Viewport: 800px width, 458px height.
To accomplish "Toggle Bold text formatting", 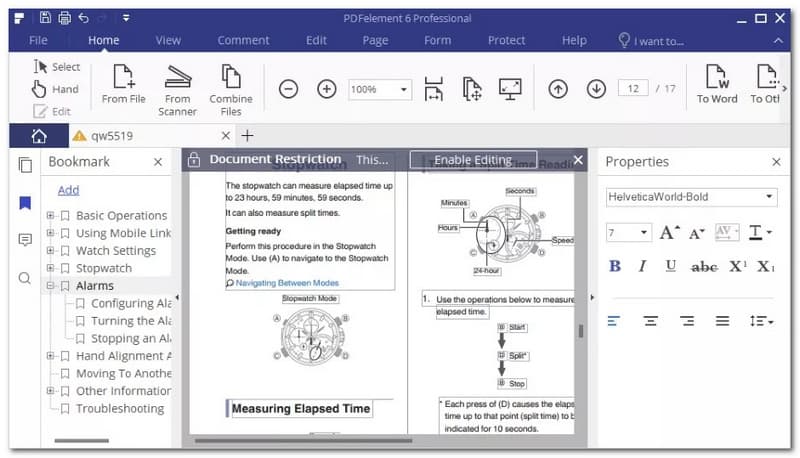I will click(x=615, y=266).
